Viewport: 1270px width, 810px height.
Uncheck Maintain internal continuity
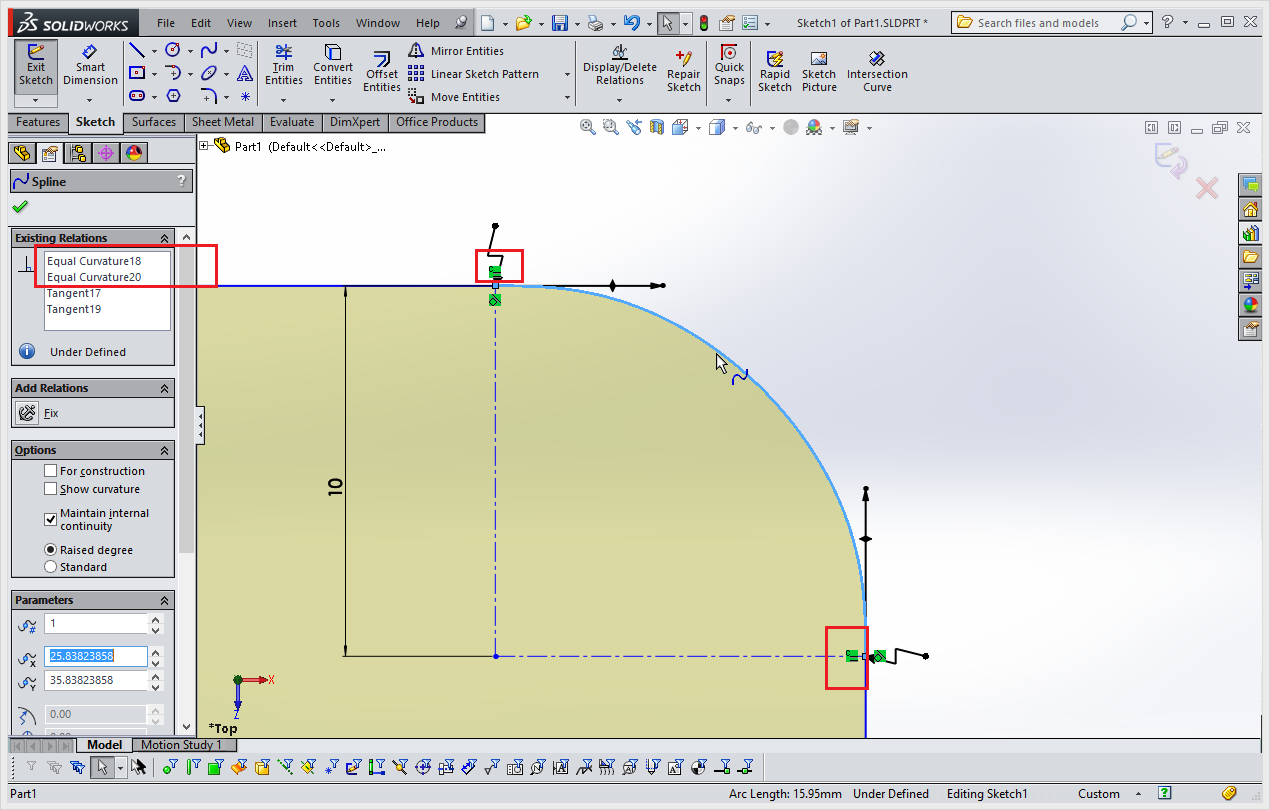pyautogui.click(x=51, y=519)
